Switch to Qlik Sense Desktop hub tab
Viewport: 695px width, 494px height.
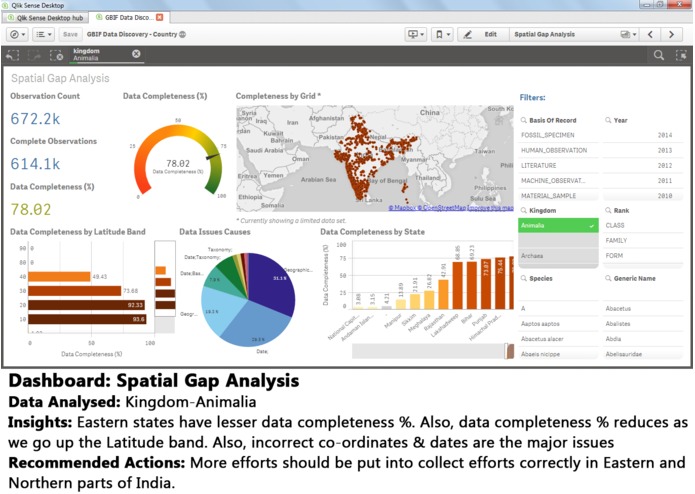tap(46, 18)
